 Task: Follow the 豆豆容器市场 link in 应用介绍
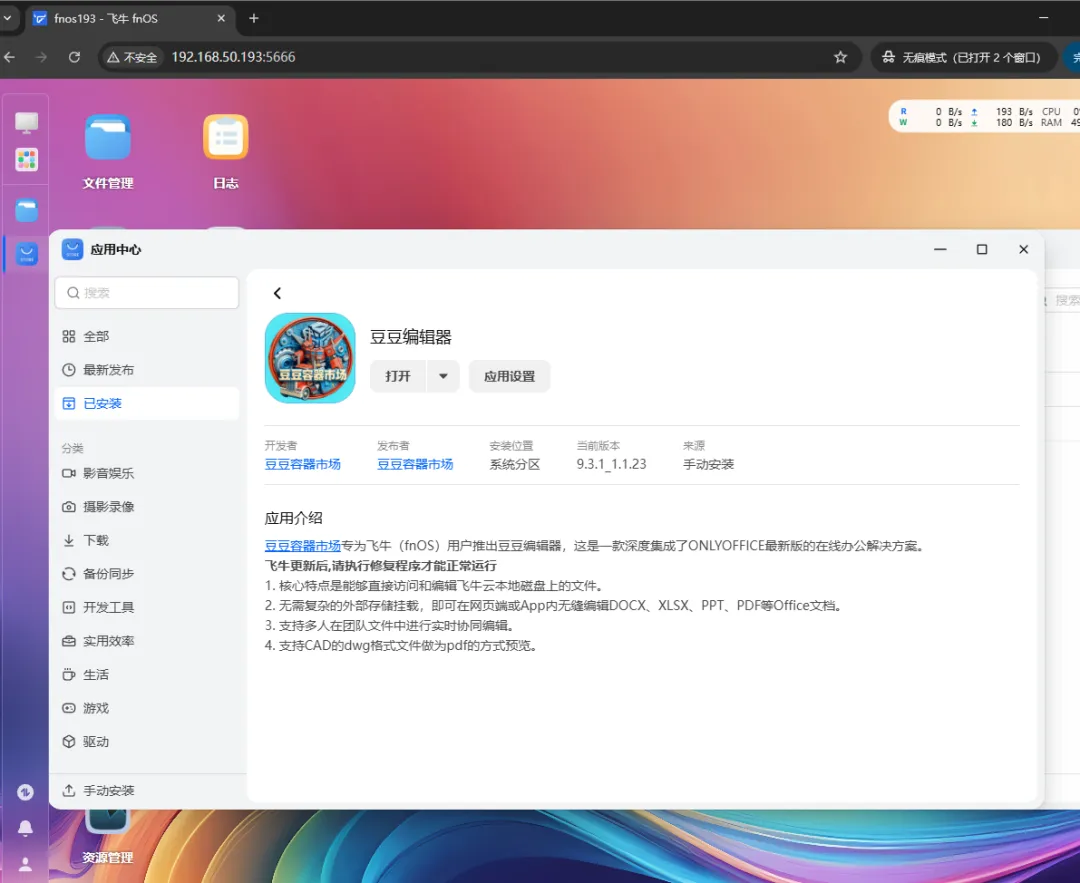pos(302,546)
